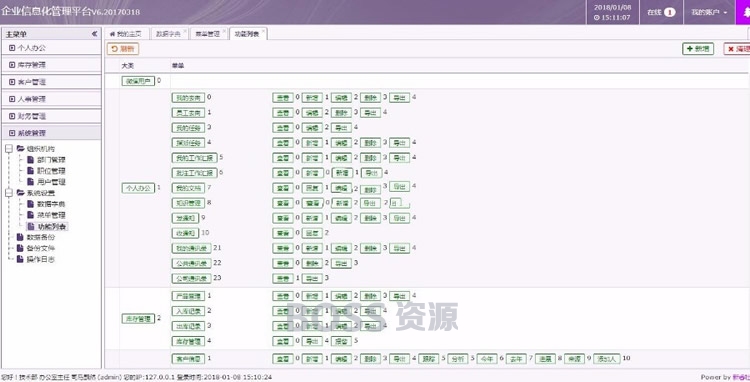
Task: Click the home icon on 我的主页 tab
Action: point(112,34)
